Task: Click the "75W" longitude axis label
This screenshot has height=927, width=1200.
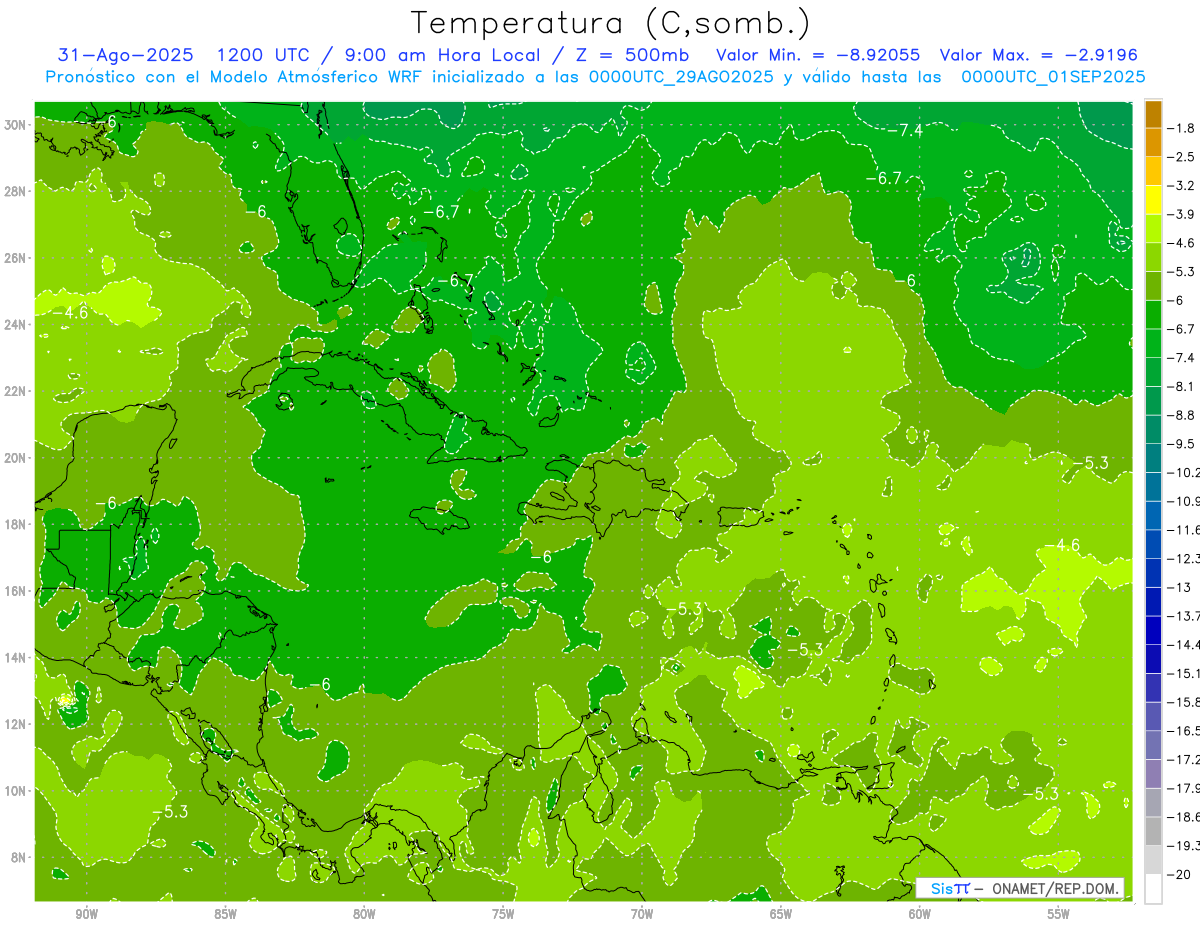Action: (x=504, y=914)
